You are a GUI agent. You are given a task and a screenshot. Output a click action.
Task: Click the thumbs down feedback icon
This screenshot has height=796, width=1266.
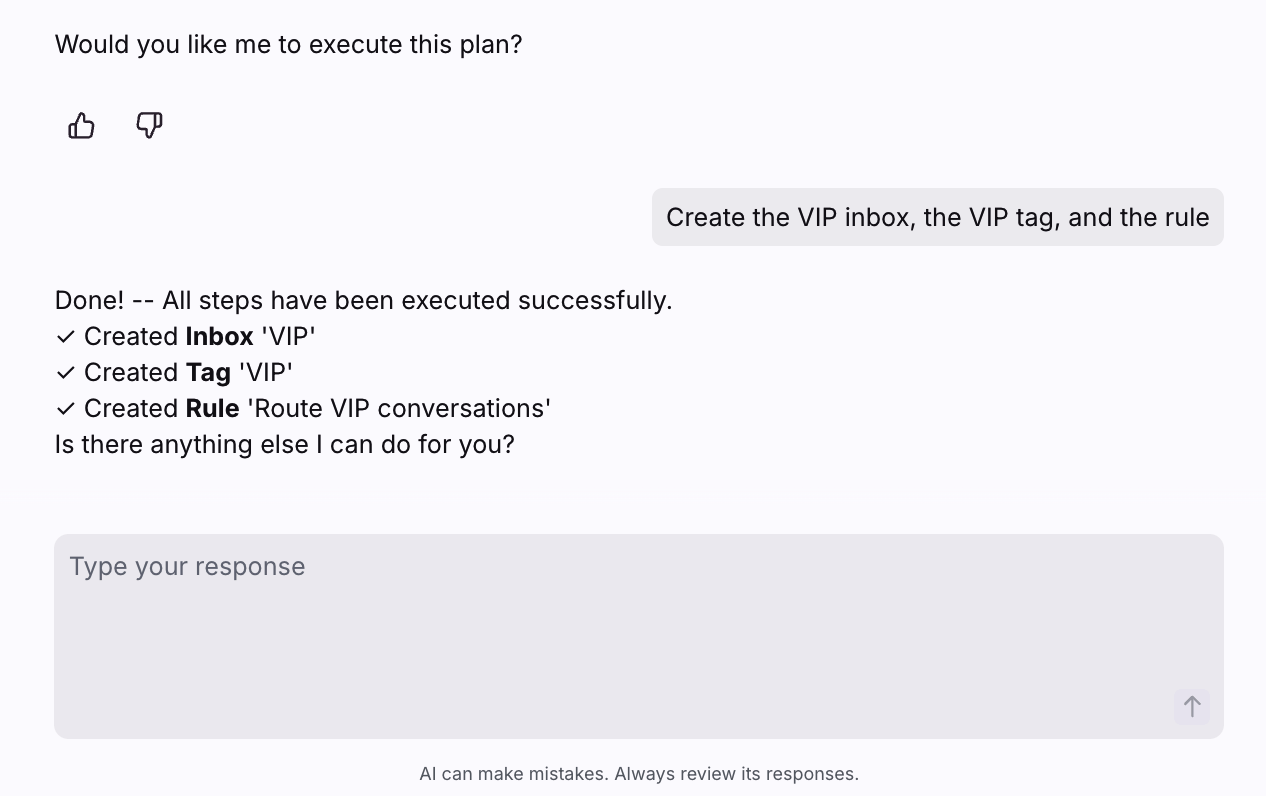tap(149, 126)
